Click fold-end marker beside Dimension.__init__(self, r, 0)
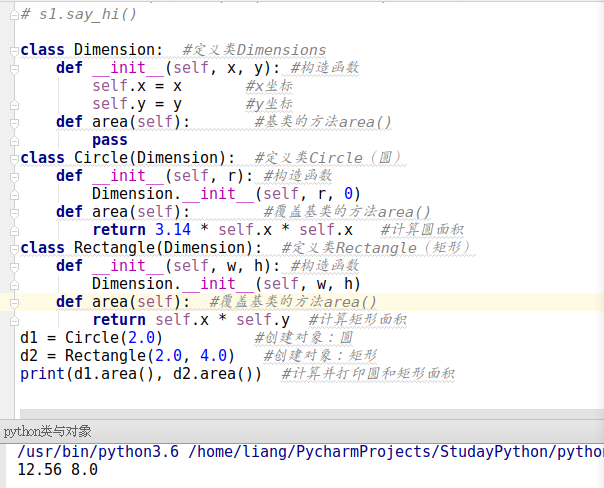The height and width of the screenshot is (488, 604). [x=14, y=195]
